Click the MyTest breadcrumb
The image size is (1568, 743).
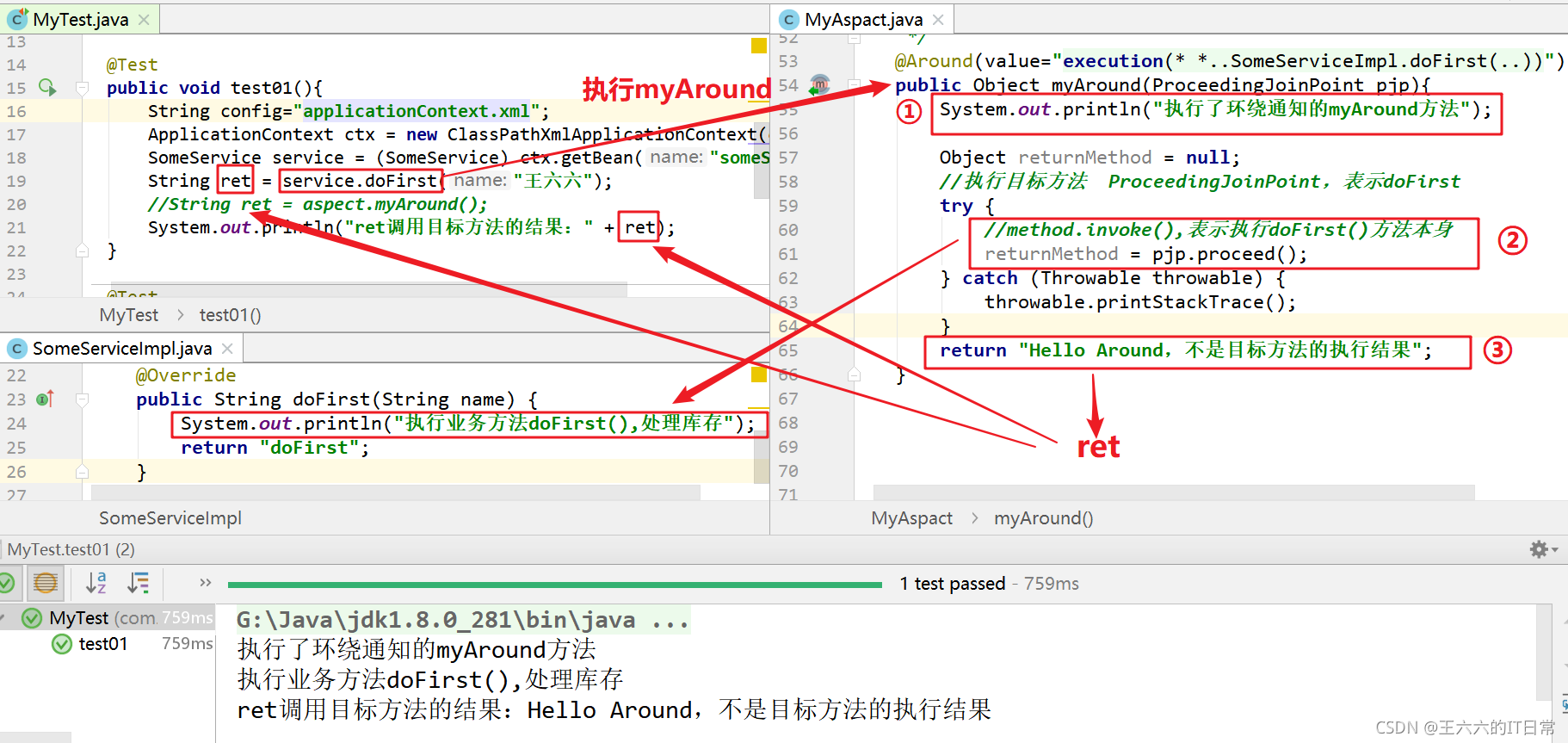click(x=129, y=315)
